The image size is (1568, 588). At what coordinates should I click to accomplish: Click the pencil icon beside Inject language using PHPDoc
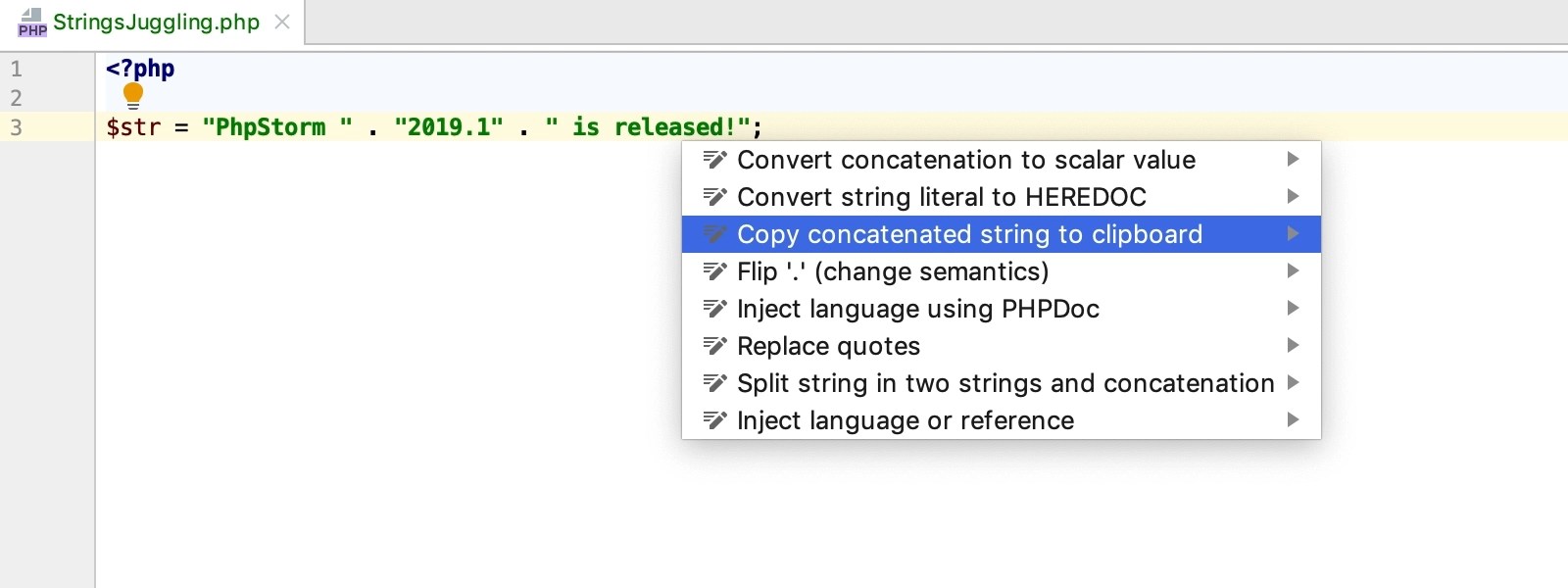[x=715, y=309]
